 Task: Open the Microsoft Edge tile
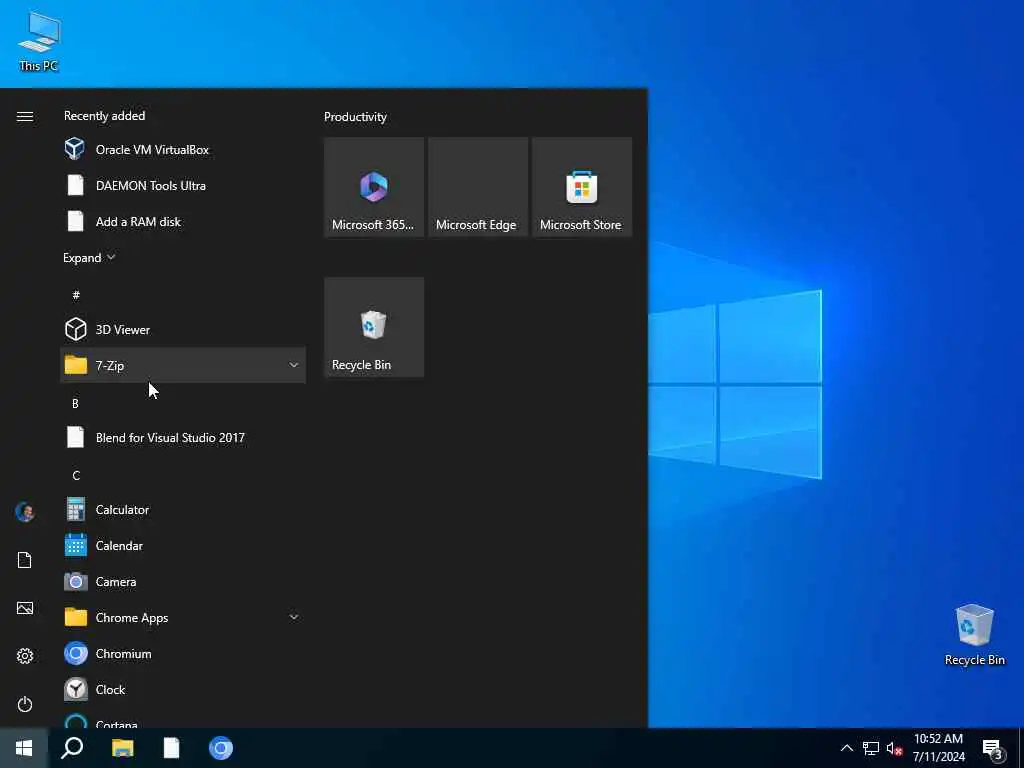click(x=477, y=187)
